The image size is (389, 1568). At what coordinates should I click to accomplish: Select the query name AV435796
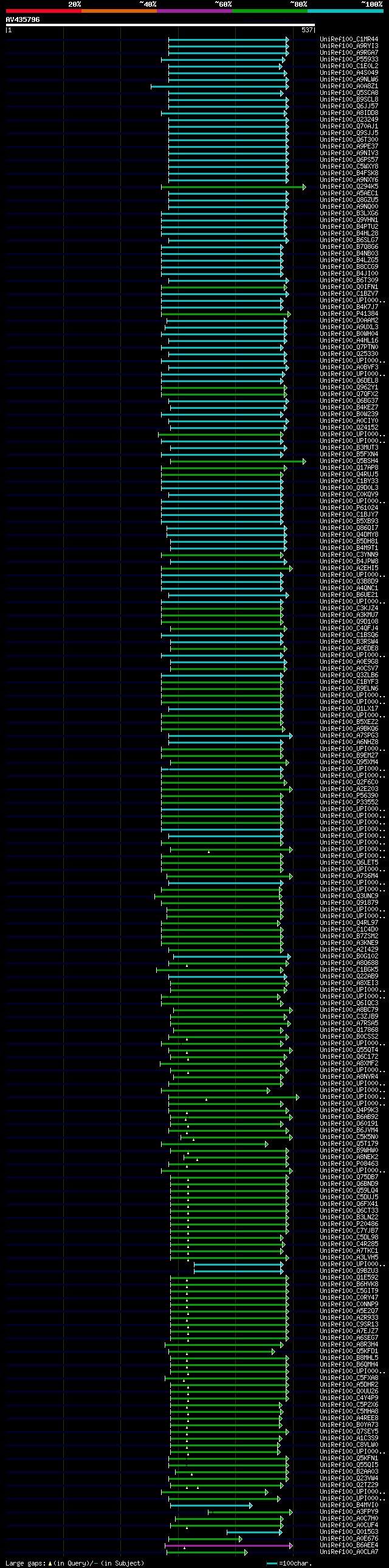[x=23, y=19]
